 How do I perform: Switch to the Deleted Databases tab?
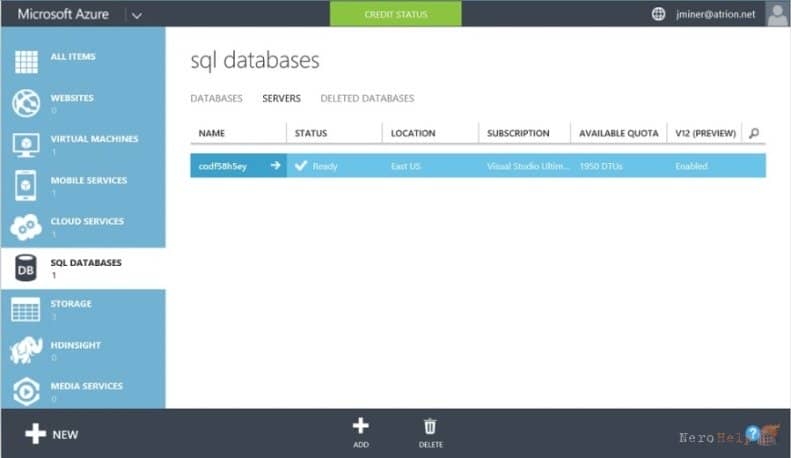(367, 98)
